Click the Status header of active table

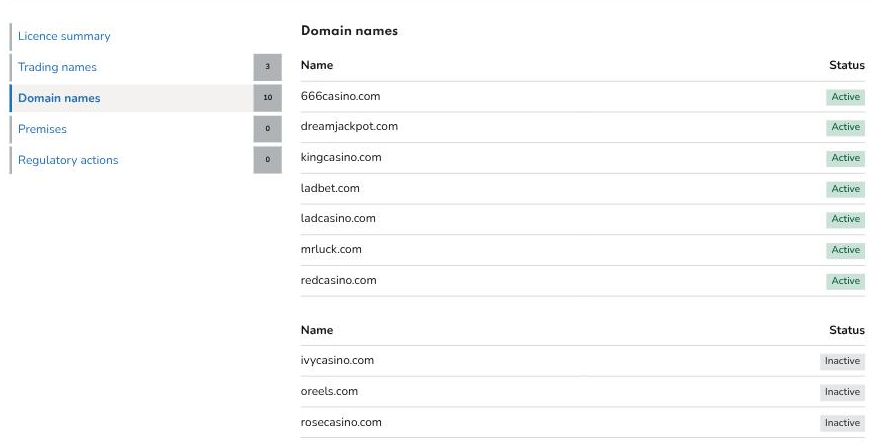[847, 65]
